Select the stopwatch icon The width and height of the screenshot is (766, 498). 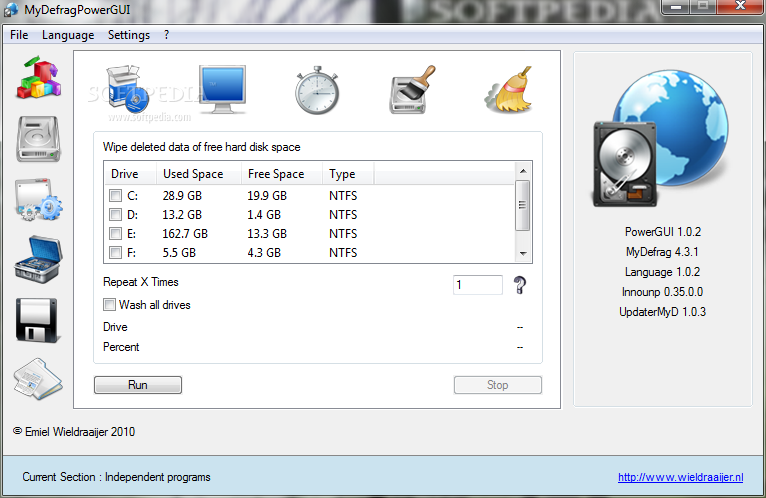pyautogui.click(x=317, y=90)
